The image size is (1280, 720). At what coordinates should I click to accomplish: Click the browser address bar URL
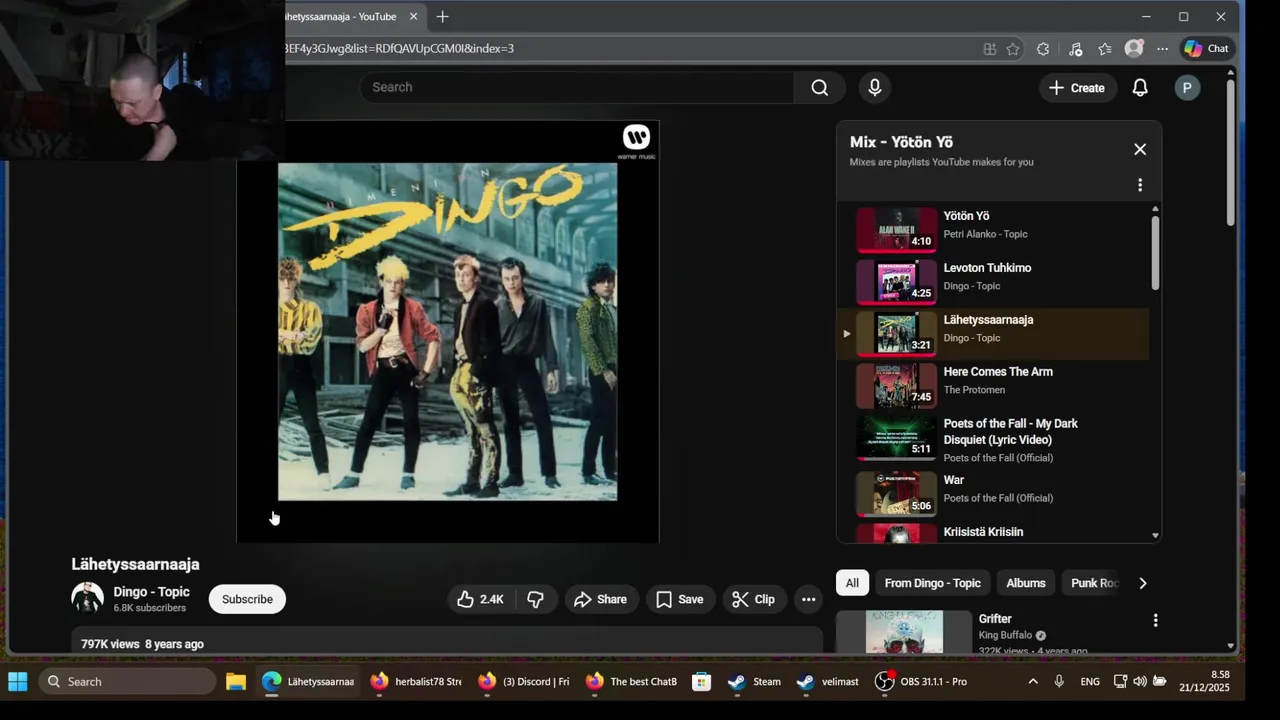pos(400,48)
